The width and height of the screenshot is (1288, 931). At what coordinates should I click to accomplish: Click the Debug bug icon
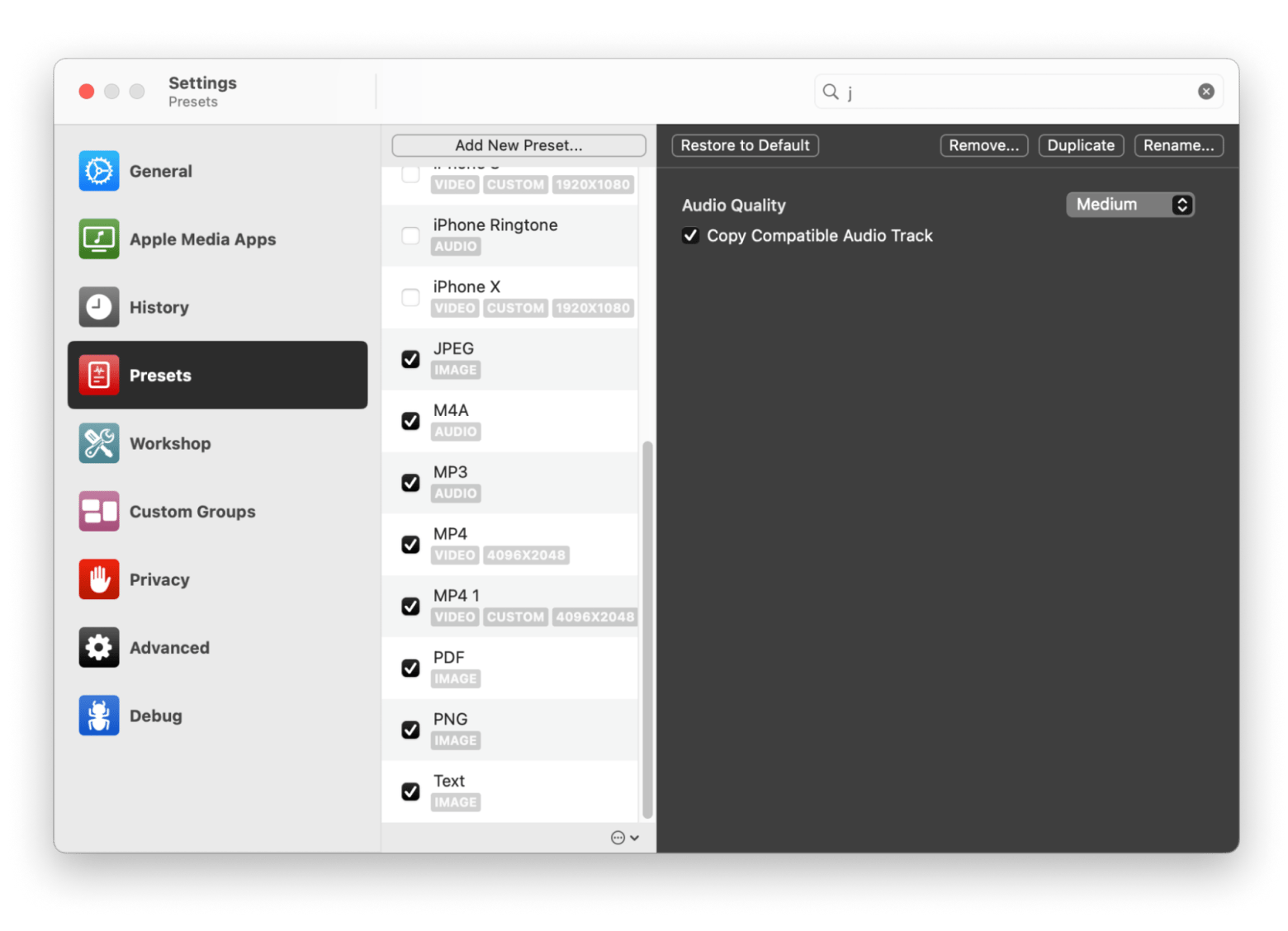click(x=99, y=716)
